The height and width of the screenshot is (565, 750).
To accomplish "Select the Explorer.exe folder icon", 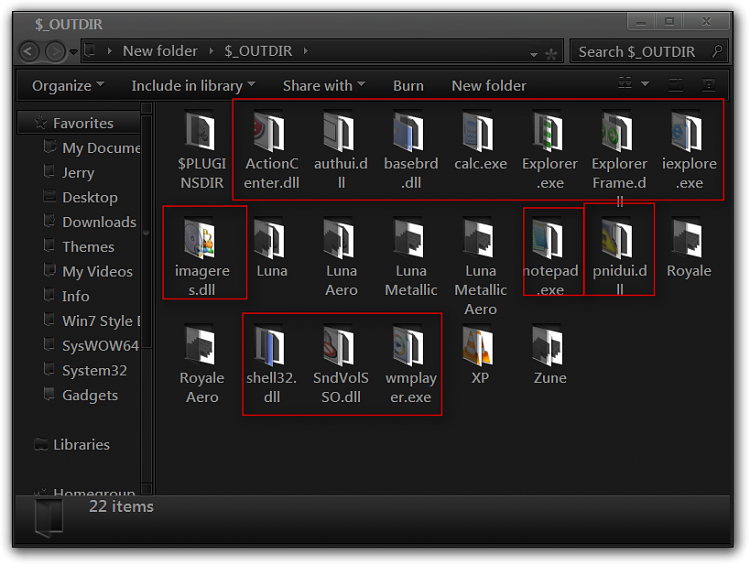I will [549, 132].
